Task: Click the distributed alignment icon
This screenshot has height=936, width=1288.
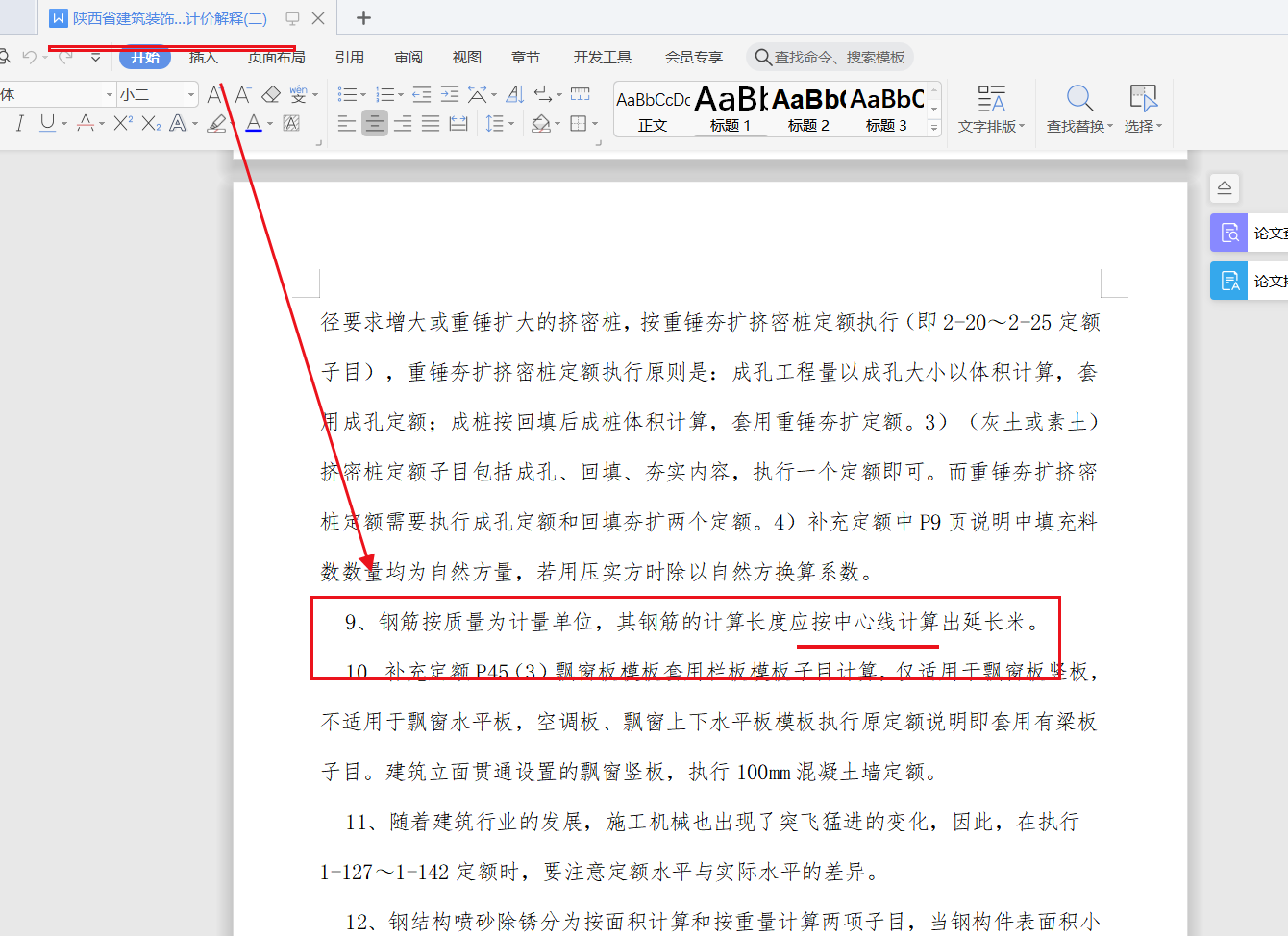Action: [458, 123]
